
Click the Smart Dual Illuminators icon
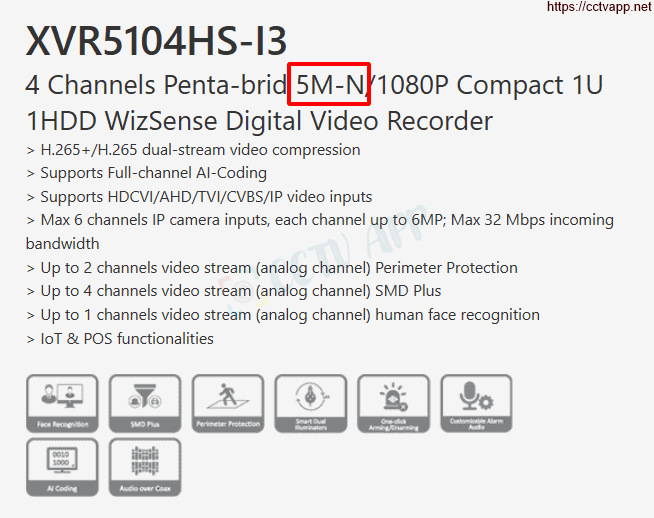(311, 403)
